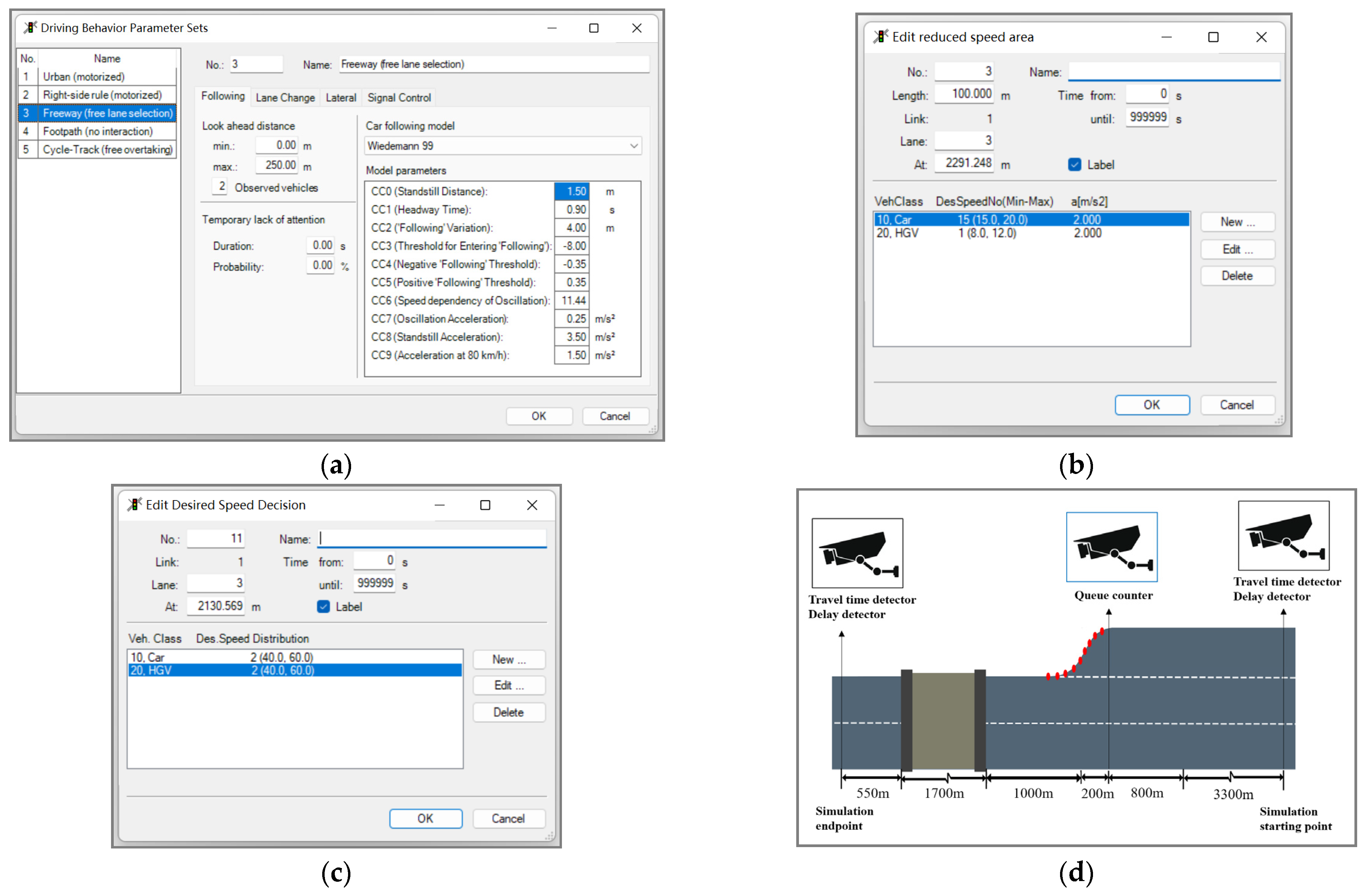This screenshot has width=1367, height=896.
Task: Maximize the Edit reduced speed area window
Action: 1213,37
